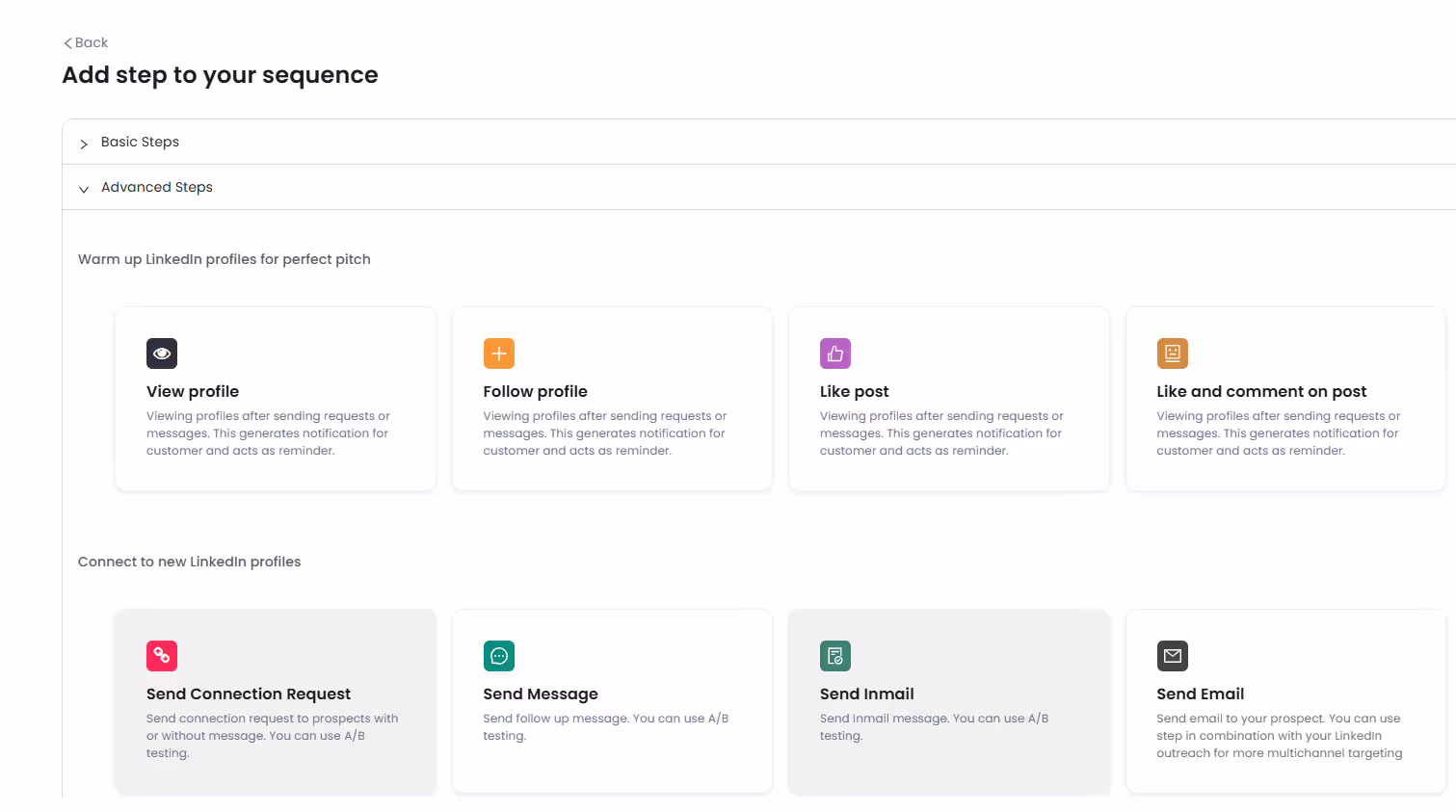
Task: Open the Advanced Steps header chevron
Action: 84,187
